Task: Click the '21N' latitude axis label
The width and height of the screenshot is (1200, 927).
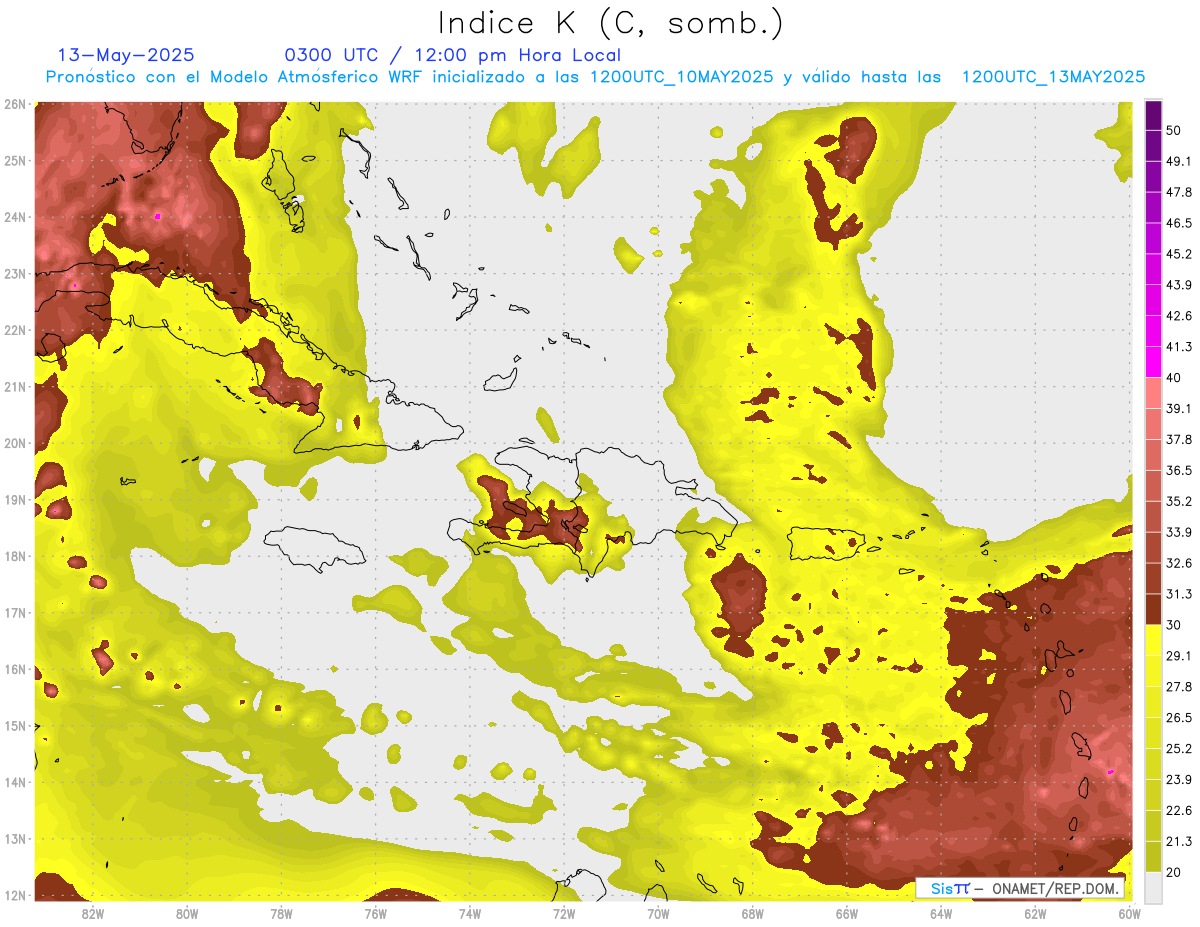Action: click(x=15, y=387)
